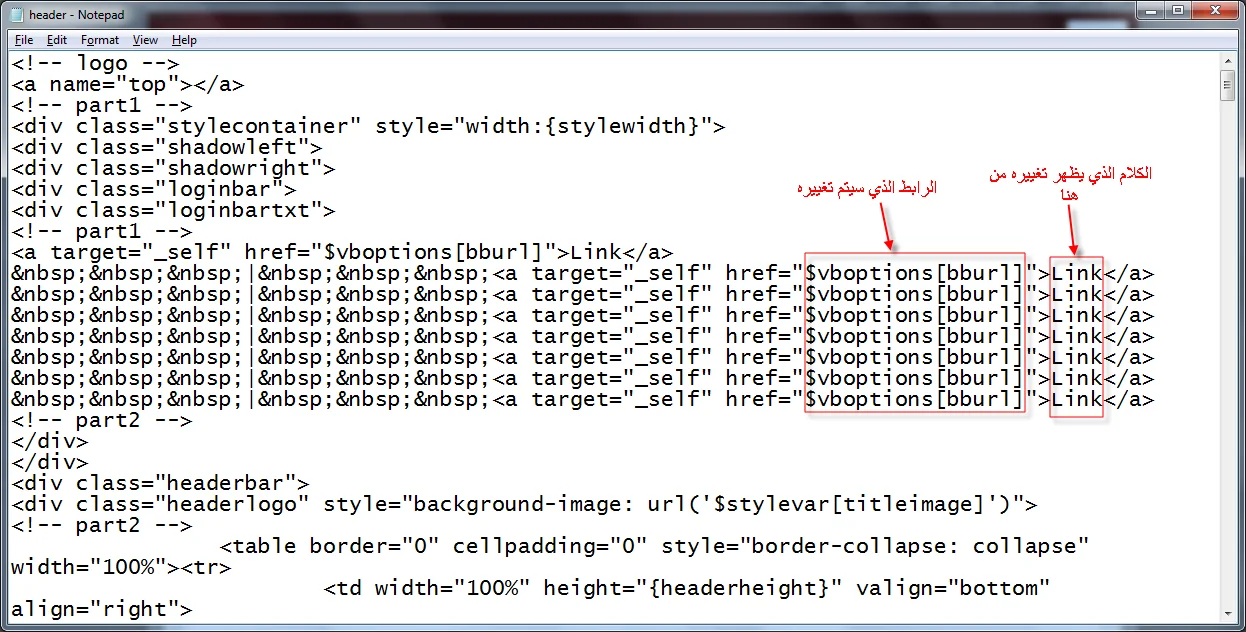Click the headerlogo background-image line
This screenshot has height=632, width=1246.
(x=400, y=503)
